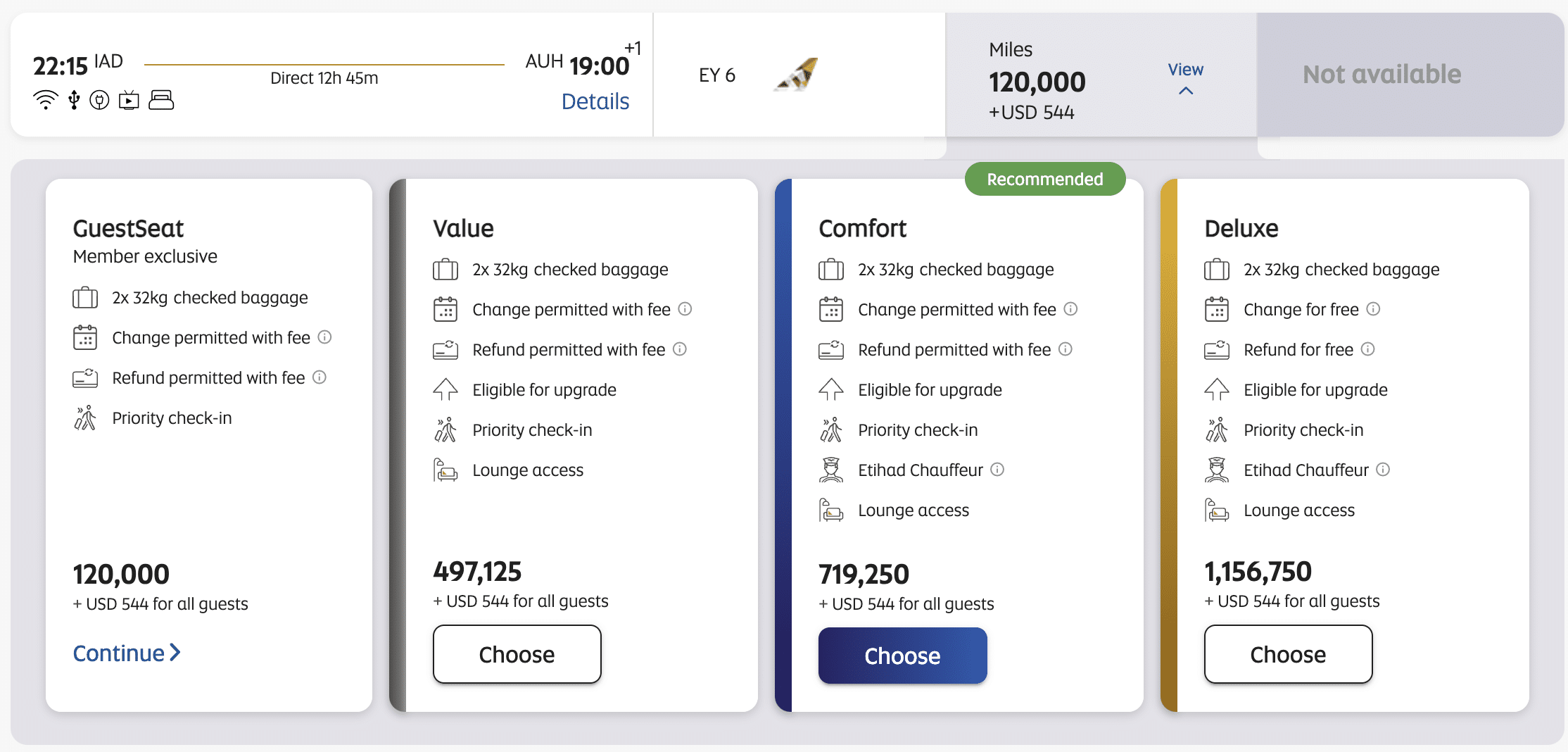Click info icon next to Comfort Etihad Chauffeur
Image resolution: width=1568 pixels, height=752 pixels.
click(x=997, y=470)
